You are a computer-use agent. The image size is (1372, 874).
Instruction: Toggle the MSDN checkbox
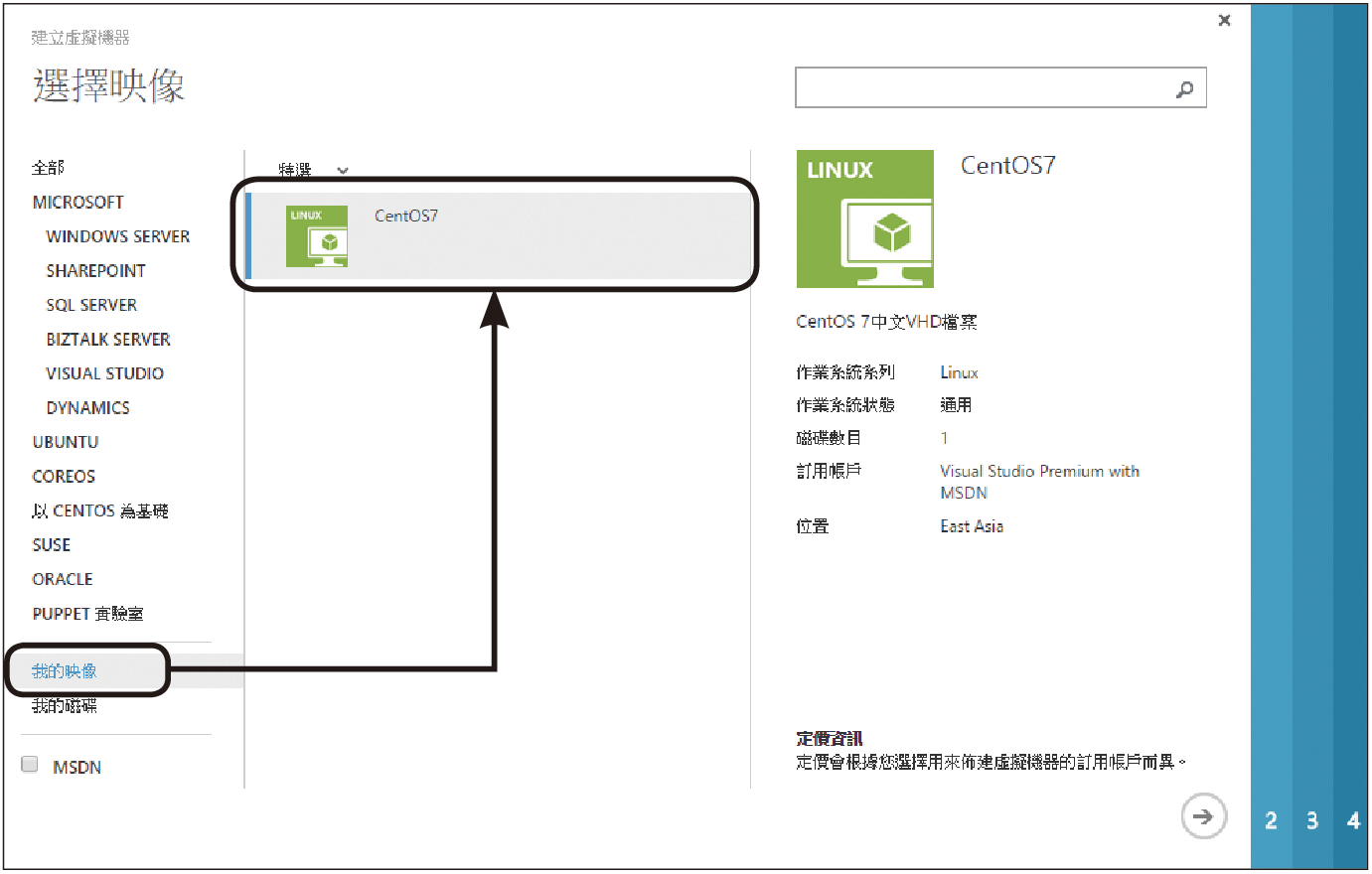(30, 765)
